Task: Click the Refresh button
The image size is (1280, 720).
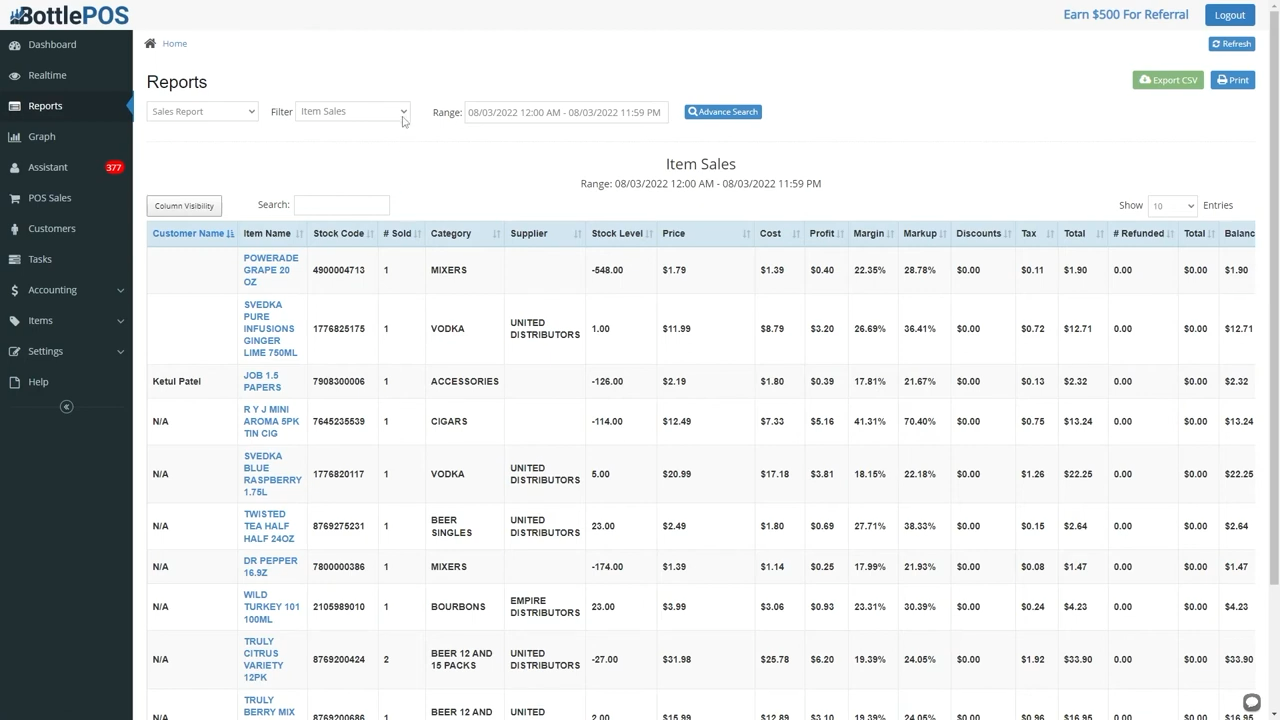Action: [x=1232, y=44]
